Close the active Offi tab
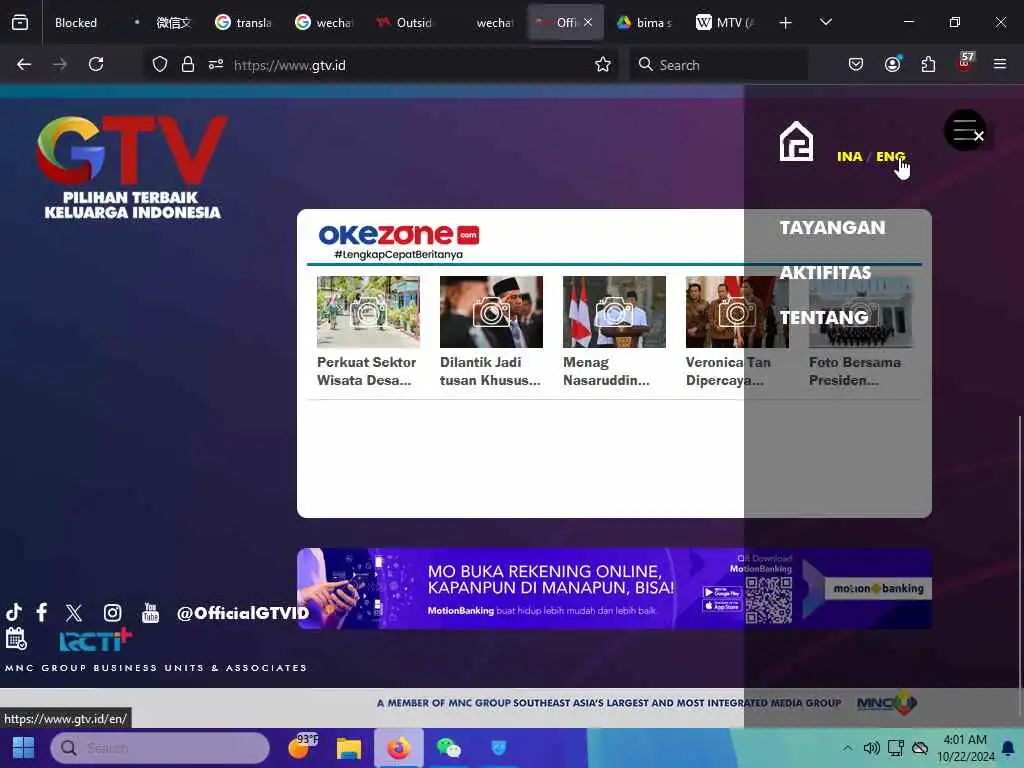The image size is (1024, 768). tap(588, 22)
